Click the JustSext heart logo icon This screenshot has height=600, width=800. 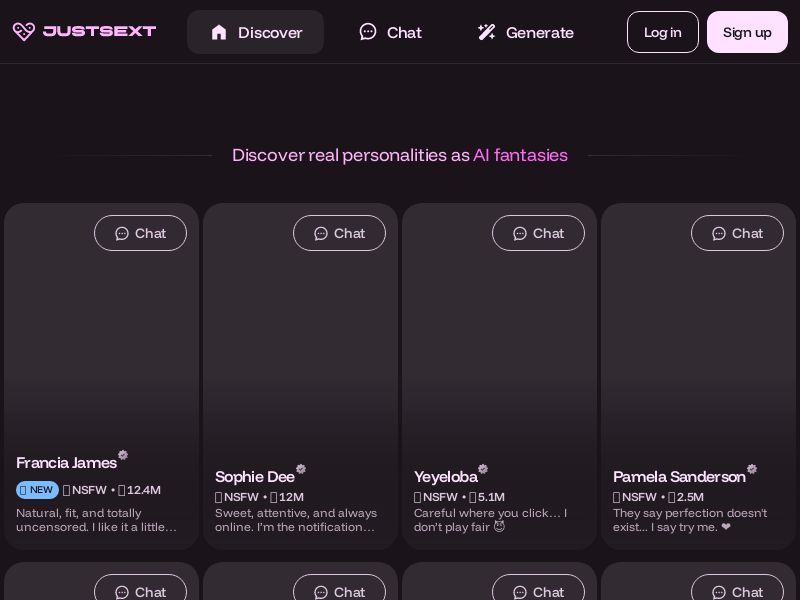point(24,32)
